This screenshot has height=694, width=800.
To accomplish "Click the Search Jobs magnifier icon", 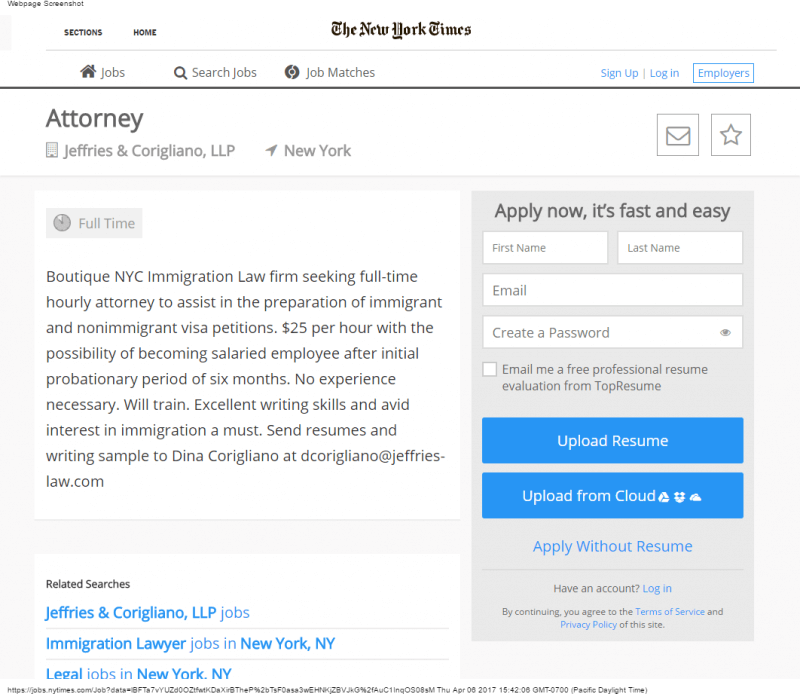I will 180,73.
